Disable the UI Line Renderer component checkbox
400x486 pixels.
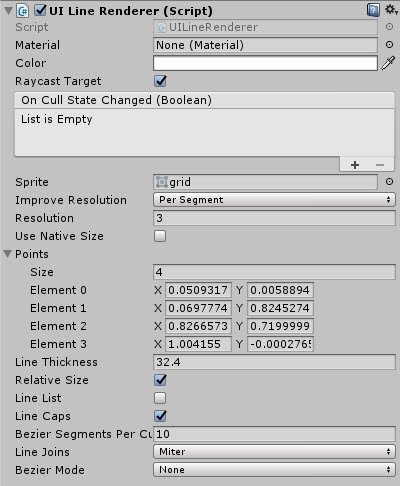40,10
